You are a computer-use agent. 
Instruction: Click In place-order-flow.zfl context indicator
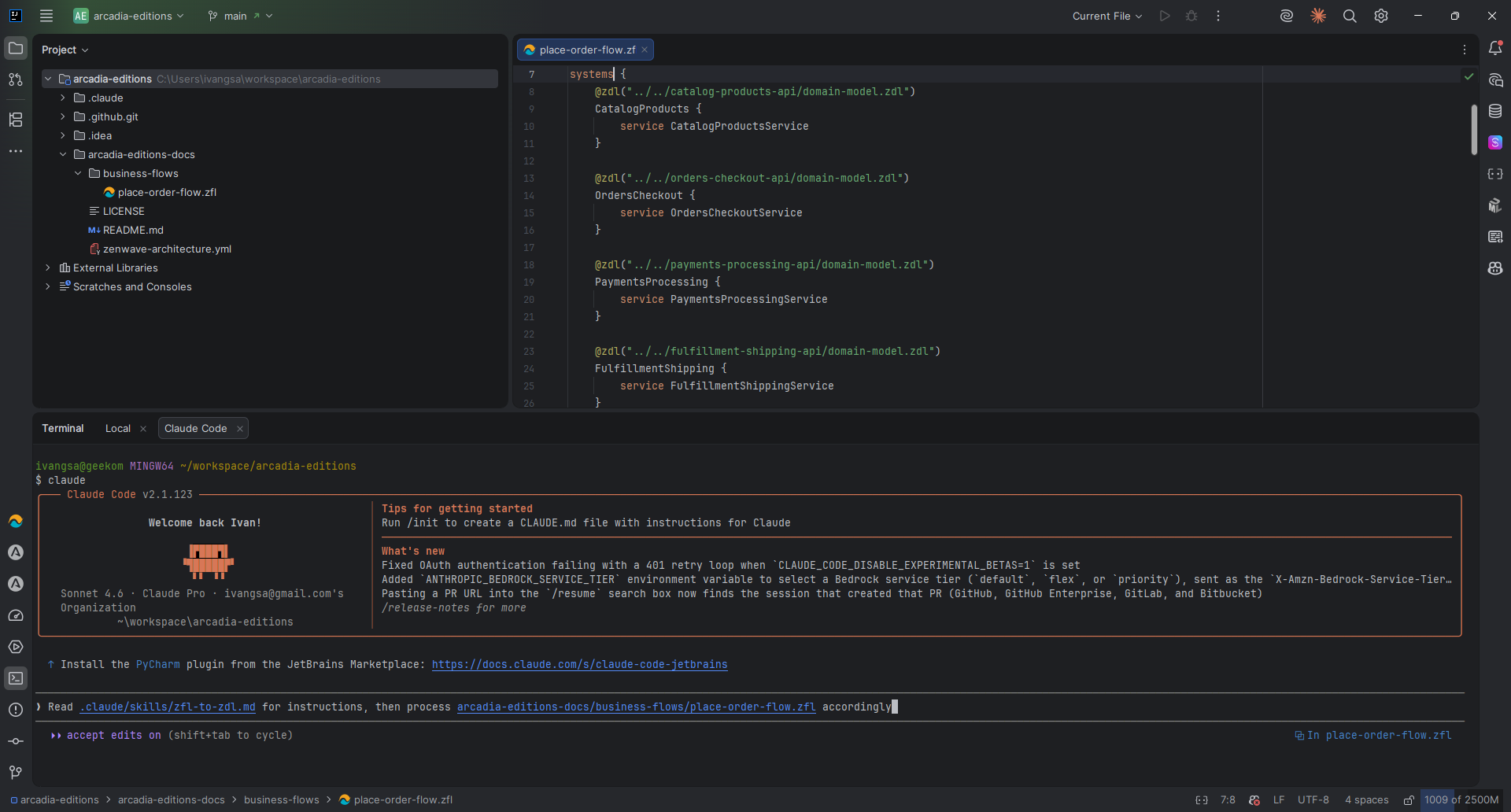1373,735
